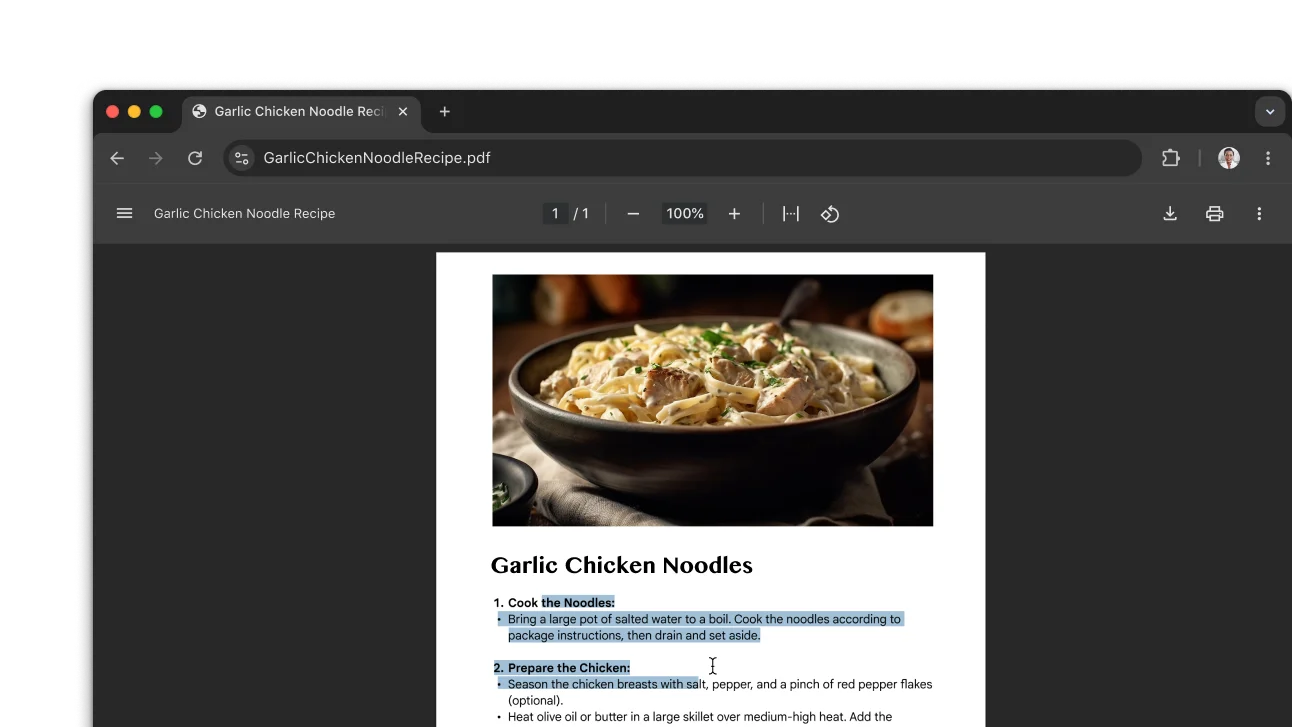Click the page number input field
The image size is (1292, 727).
pyautogui.click(x=555, y=213)
